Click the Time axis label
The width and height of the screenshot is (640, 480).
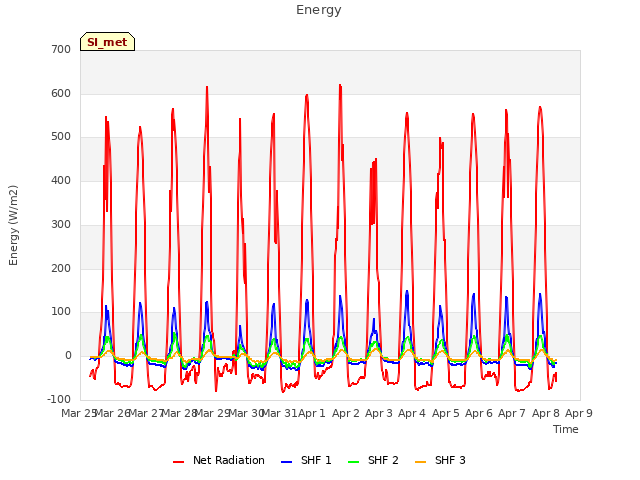coord(566,429)
